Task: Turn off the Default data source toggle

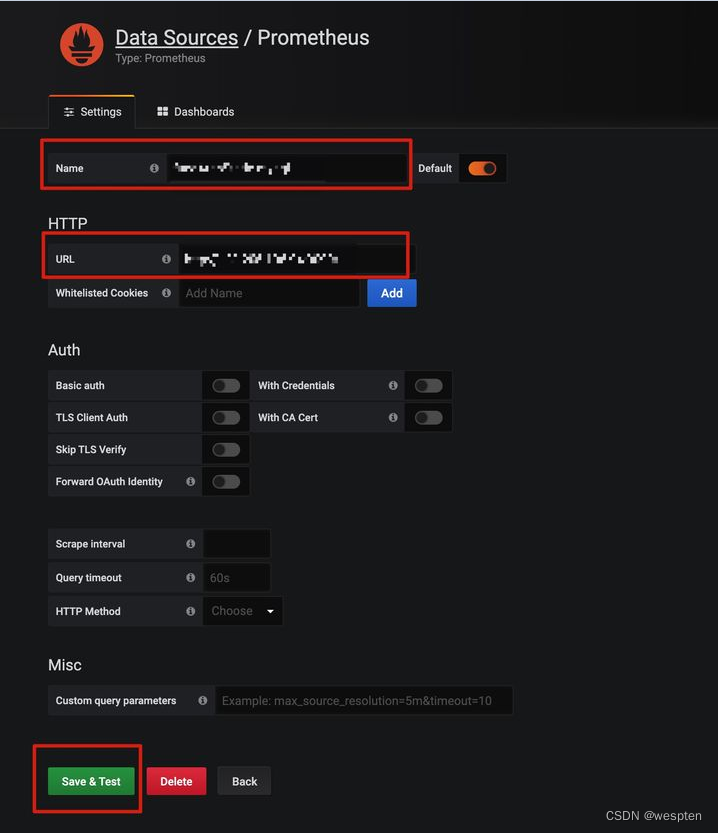Action: [x=482, y=168]
